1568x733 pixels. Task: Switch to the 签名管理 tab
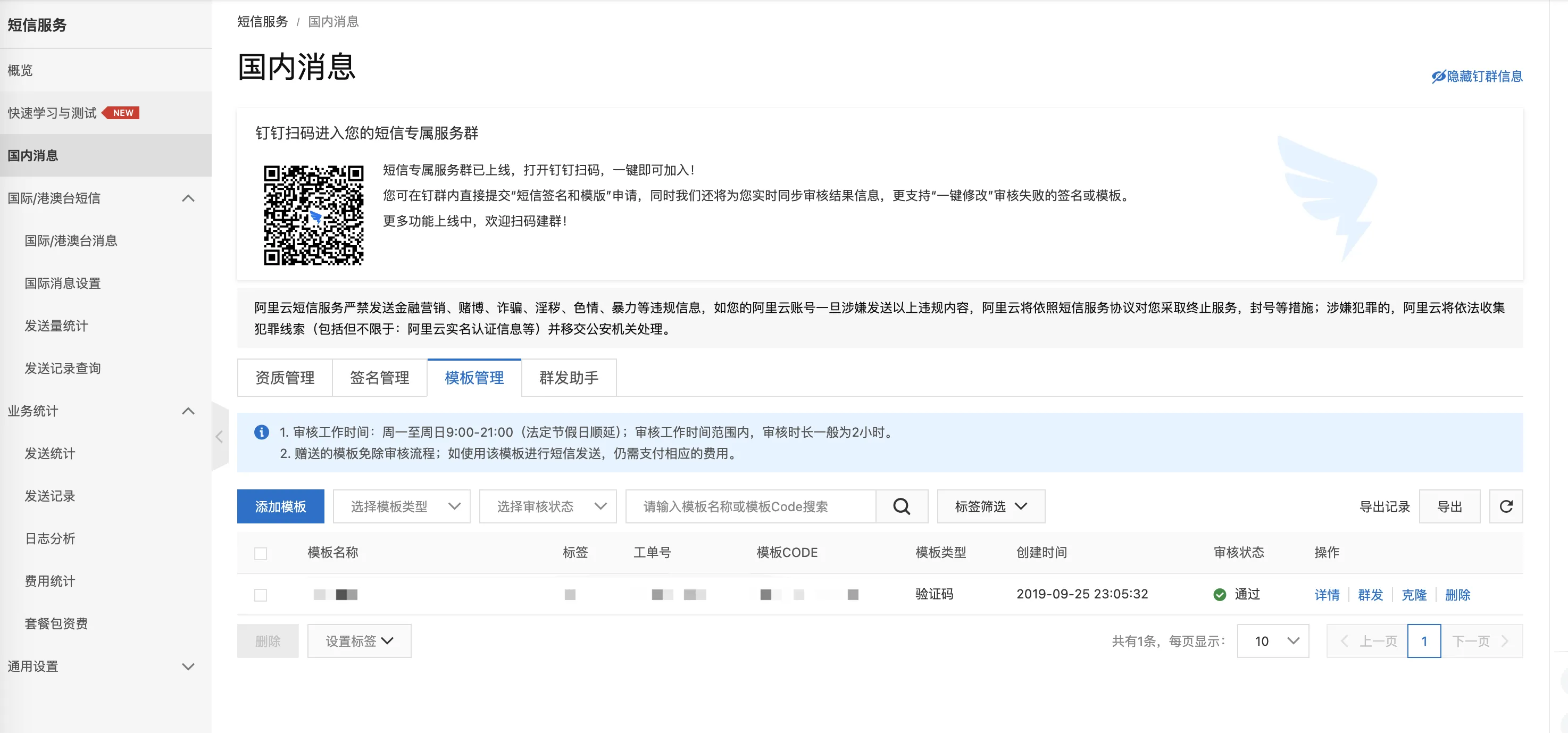click(379, 378)
